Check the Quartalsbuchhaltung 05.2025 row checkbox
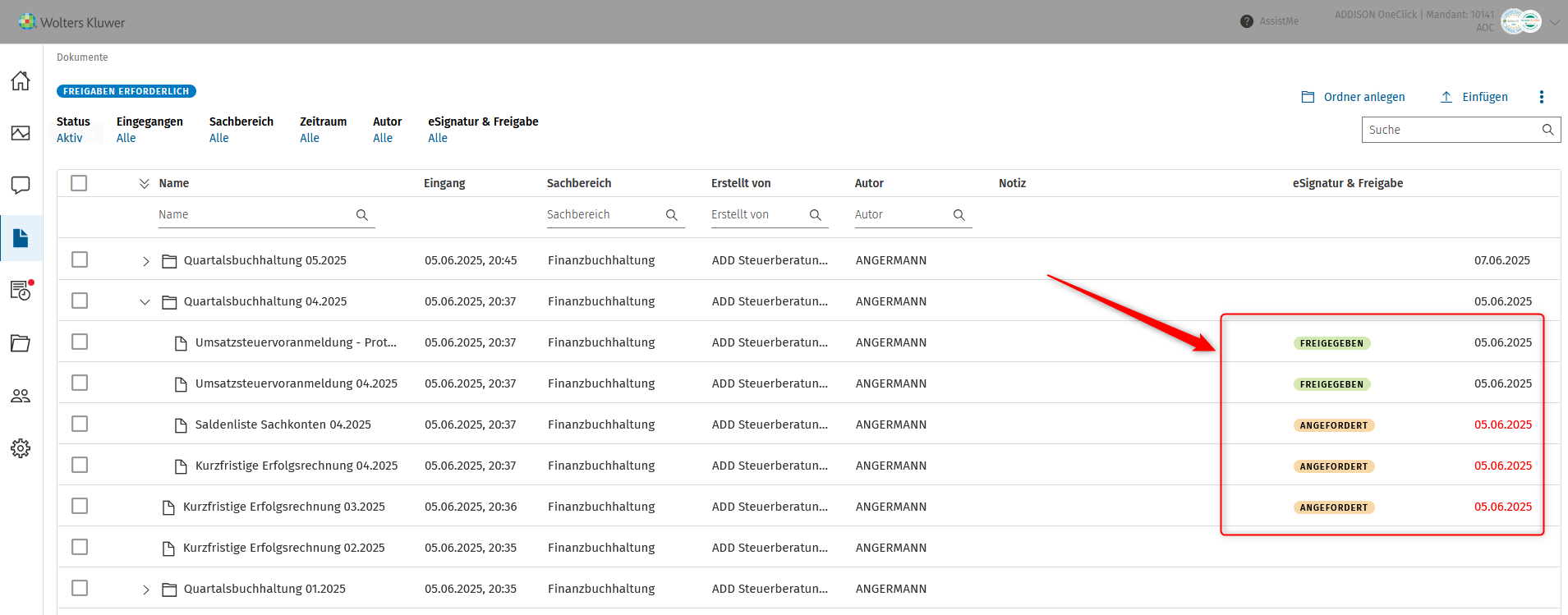This screenshot has height=615, width=1568. coord(80,259)
